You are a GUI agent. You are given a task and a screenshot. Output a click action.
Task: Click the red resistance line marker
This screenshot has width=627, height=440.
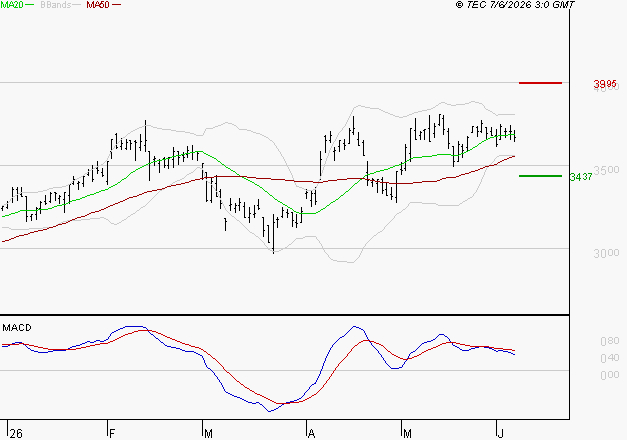pyautogui.click(x=540, y=83)
